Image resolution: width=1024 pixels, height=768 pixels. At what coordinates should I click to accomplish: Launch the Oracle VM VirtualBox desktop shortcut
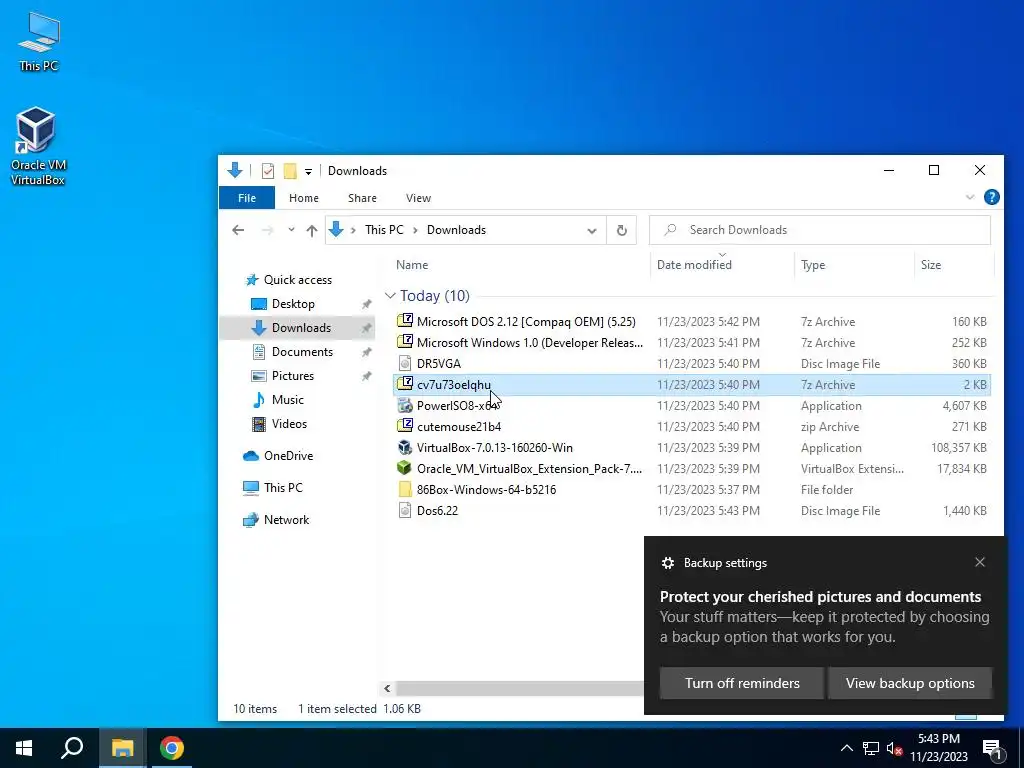coord(37,146)
